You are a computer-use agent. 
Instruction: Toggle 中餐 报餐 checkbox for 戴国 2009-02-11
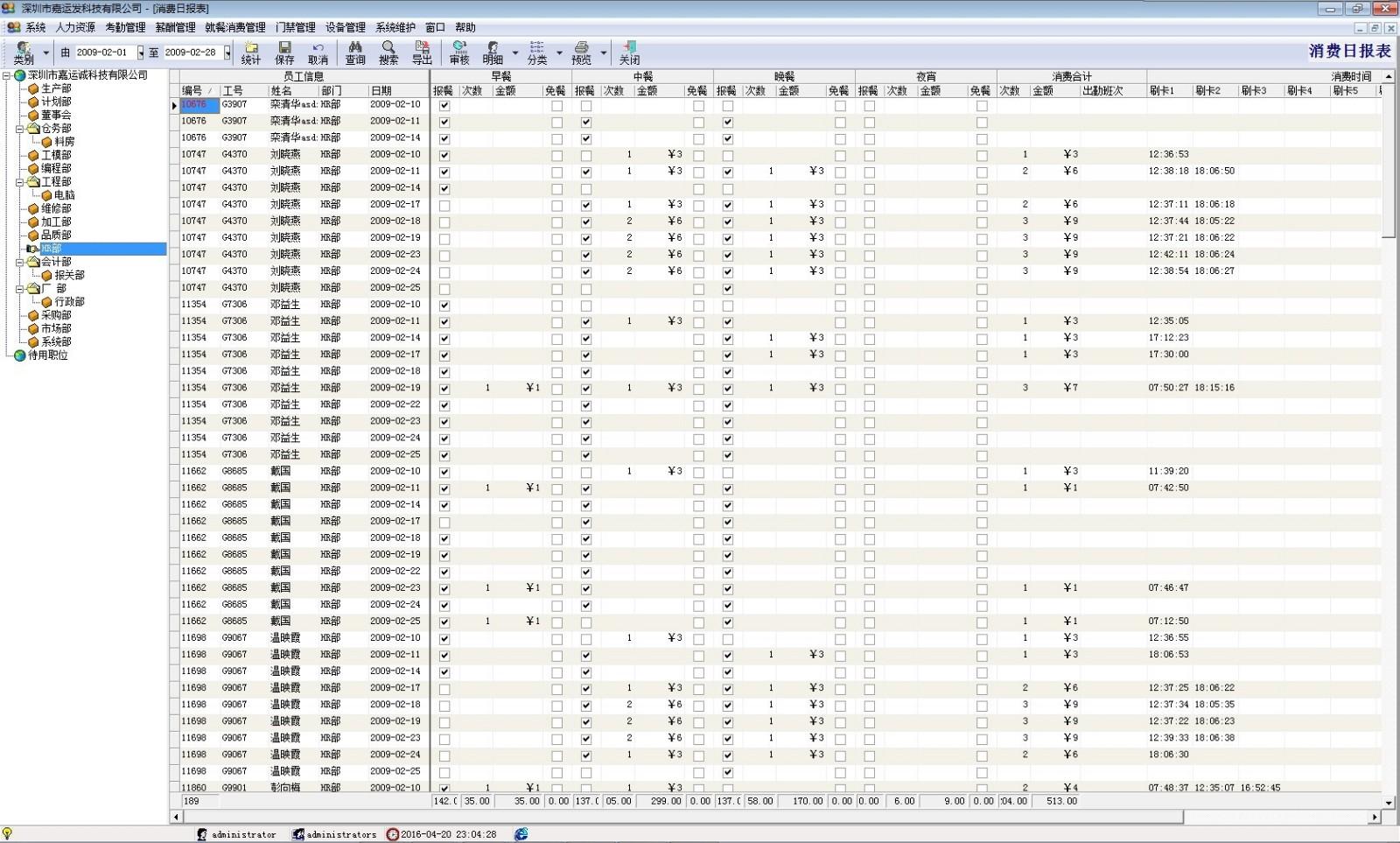(x=586, y=488)
